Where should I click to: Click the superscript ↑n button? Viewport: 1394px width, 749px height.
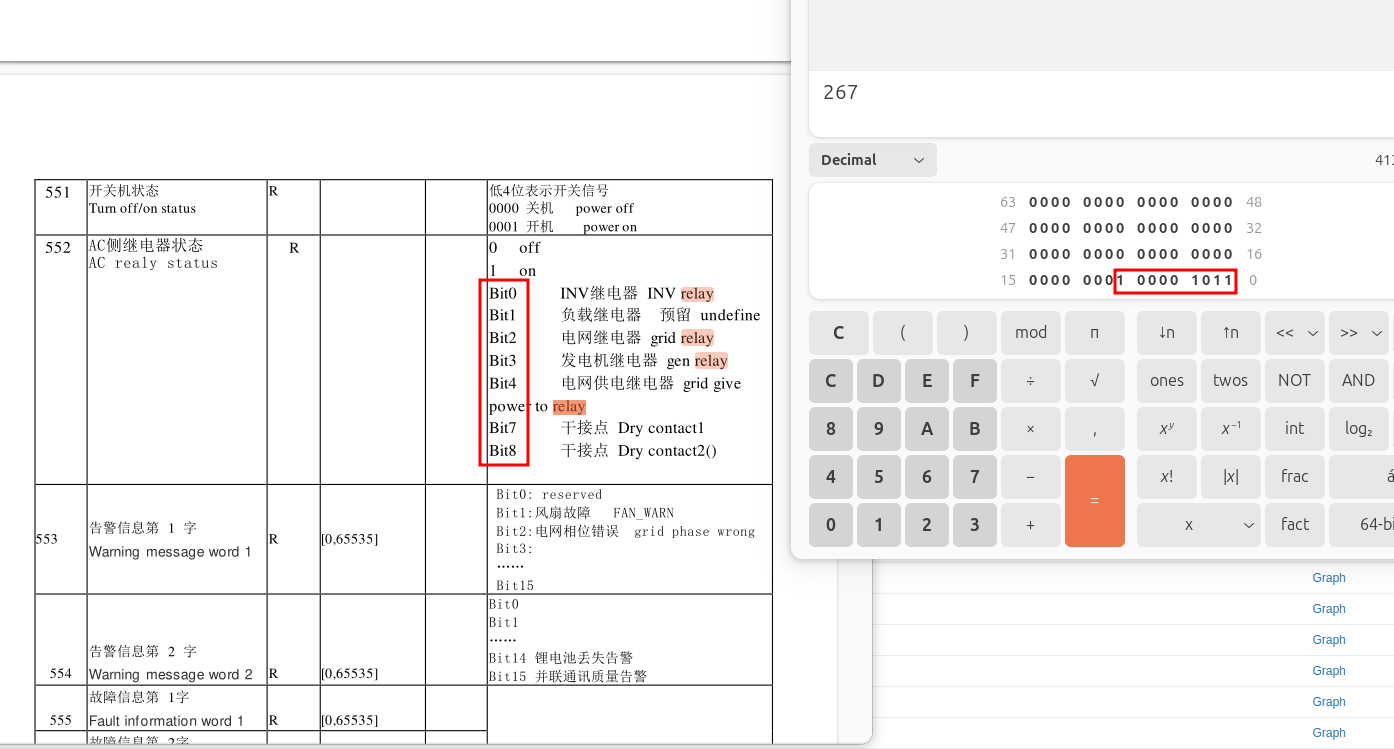pyautogui.click(x=1230, y=333)
